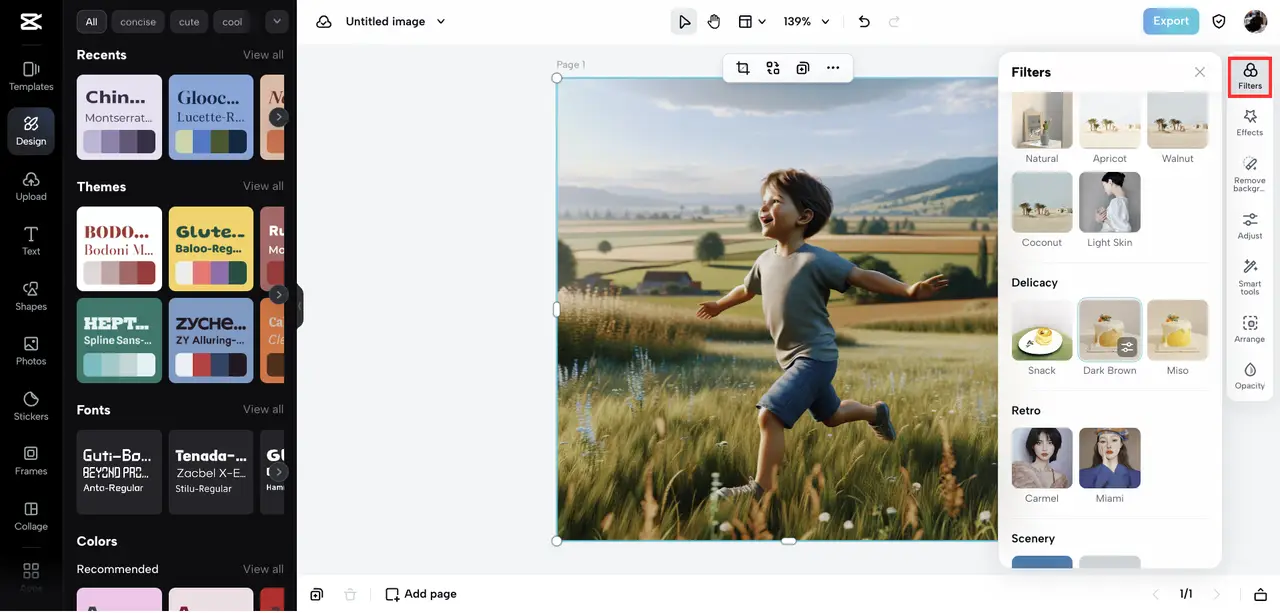Open the Stickers panel

coord(31,406)
